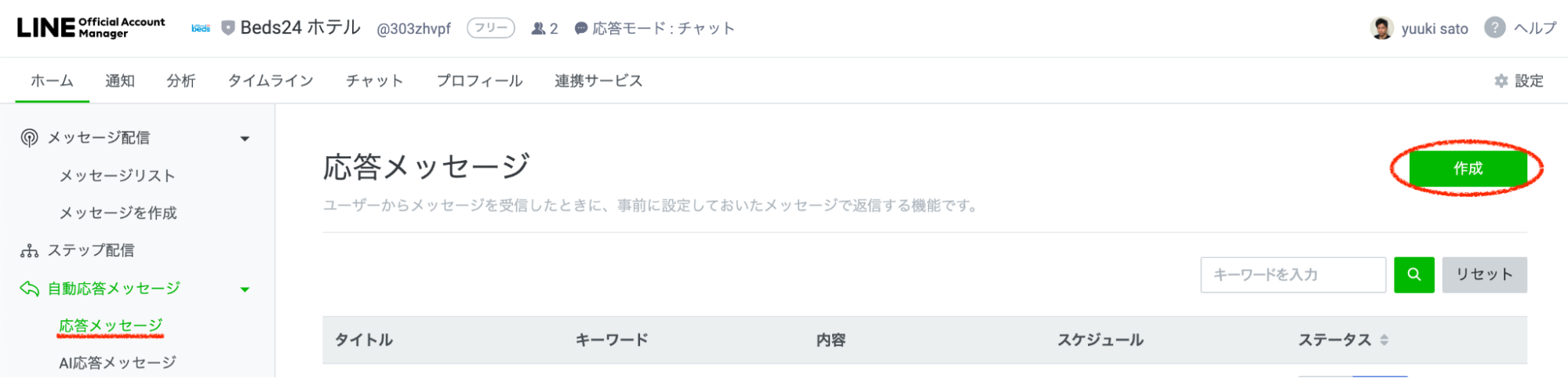
Task: Click the green 作成 button
Action: click(x=1468, y=169)
